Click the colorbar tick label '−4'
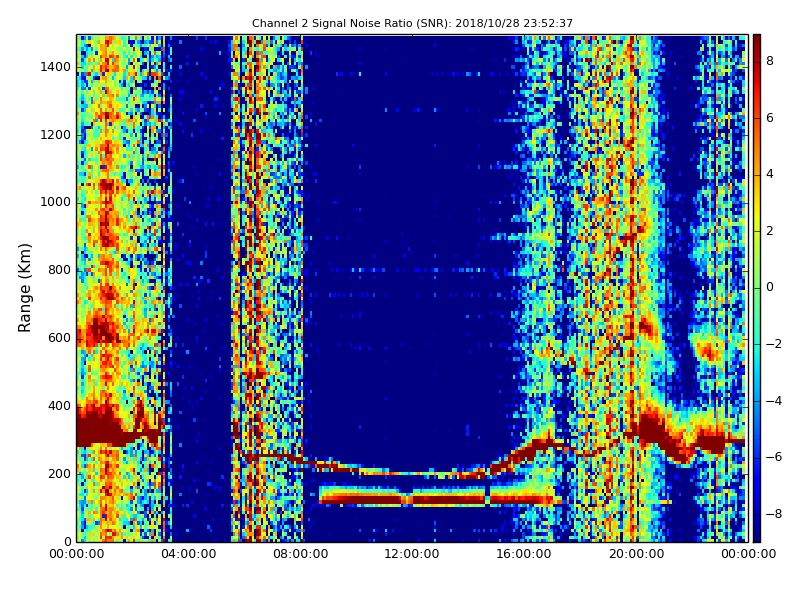Screen dimensions: 800x600 [774, 401]
